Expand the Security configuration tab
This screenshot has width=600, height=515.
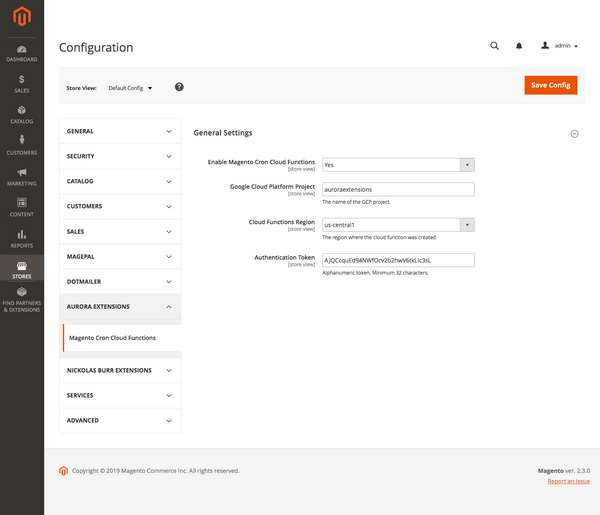(x=121, y=157)
